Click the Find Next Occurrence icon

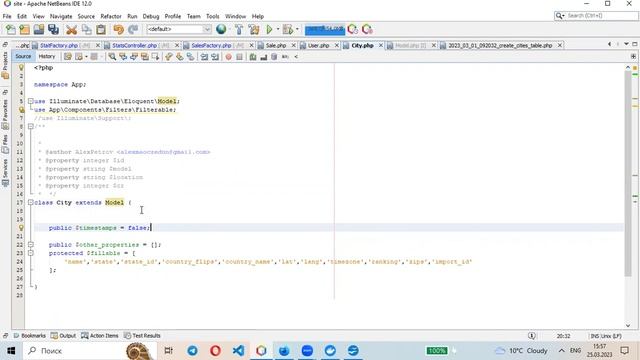[133, 57]
